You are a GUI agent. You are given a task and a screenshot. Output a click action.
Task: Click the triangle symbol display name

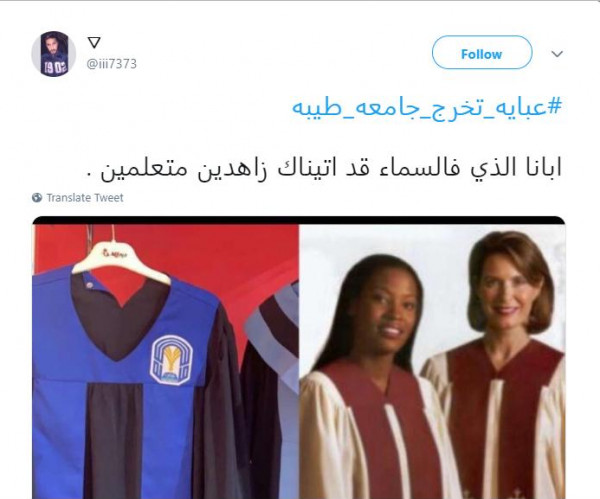pyautogui.click(x=94, y=42)
